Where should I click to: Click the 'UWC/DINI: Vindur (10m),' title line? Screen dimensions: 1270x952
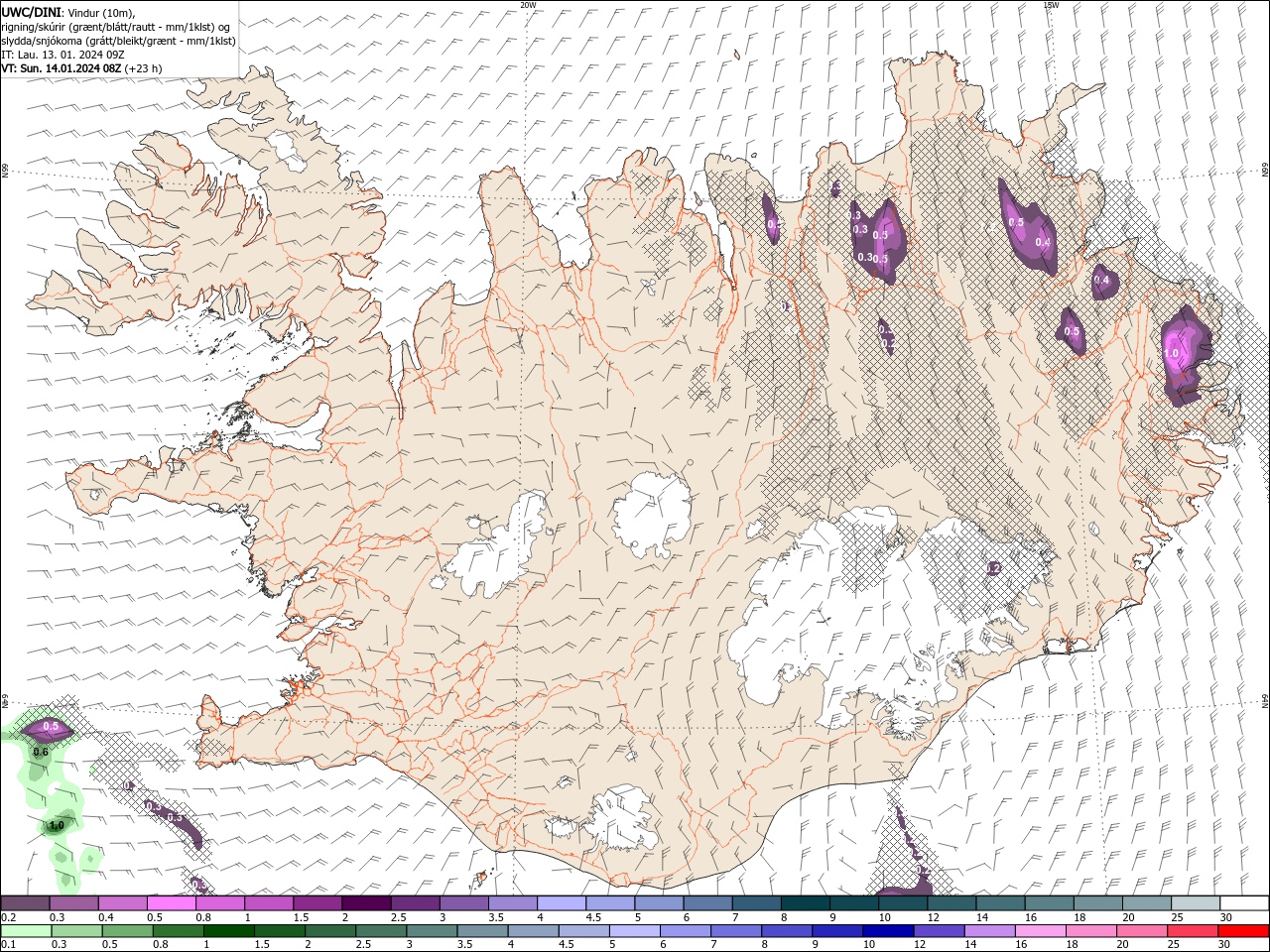(68, 12)
